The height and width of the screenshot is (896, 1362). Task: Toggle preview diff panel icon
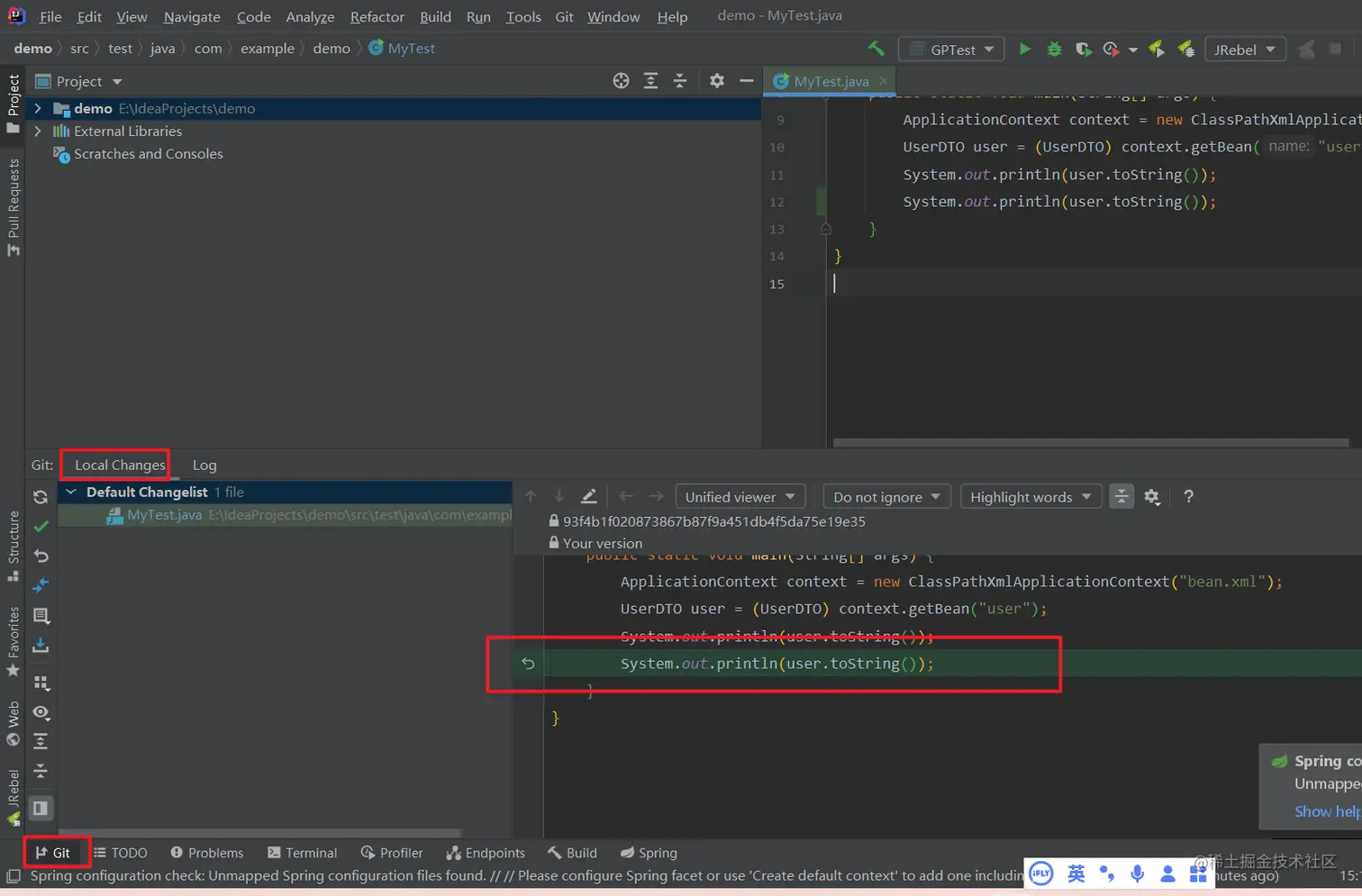(41, 808)
